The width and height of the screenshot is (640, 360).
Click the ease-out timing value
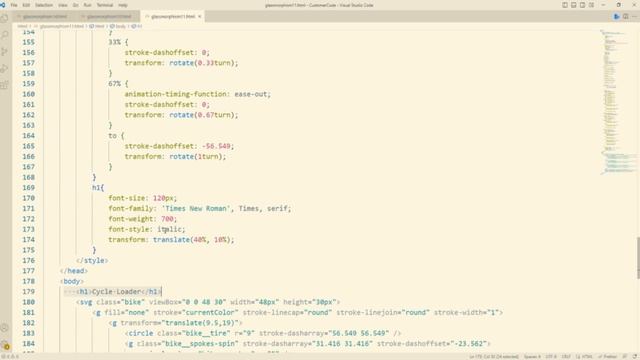[x=251, y=94]
